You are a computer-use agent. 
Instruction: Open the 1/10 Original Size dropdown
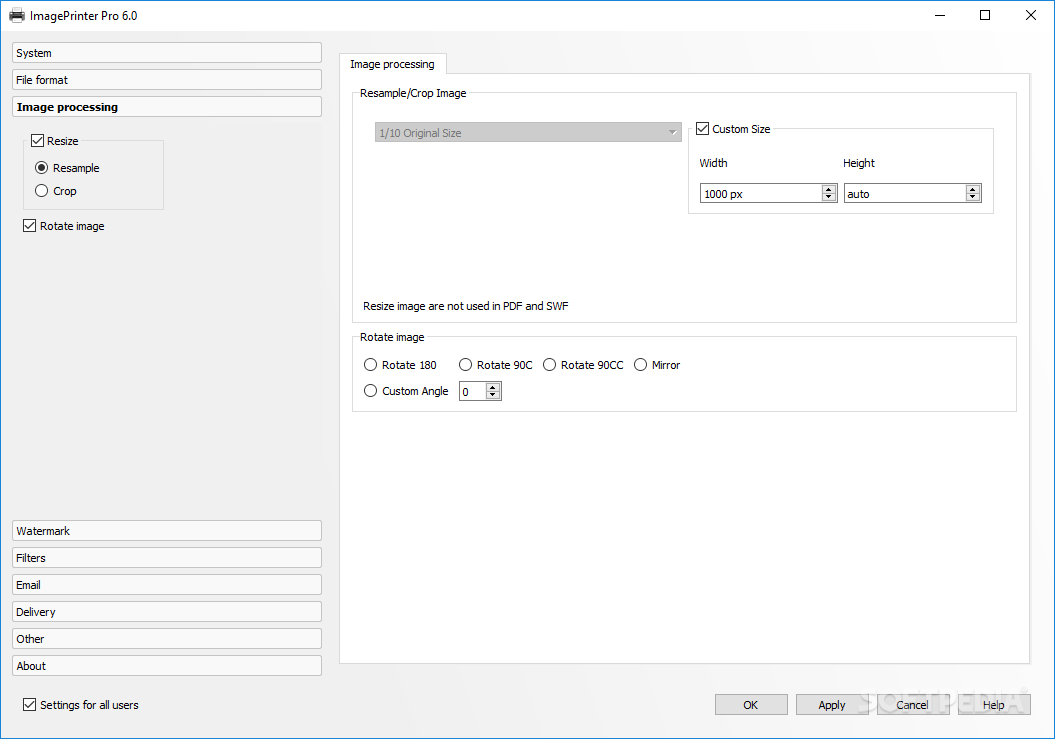tap(528, 133)
